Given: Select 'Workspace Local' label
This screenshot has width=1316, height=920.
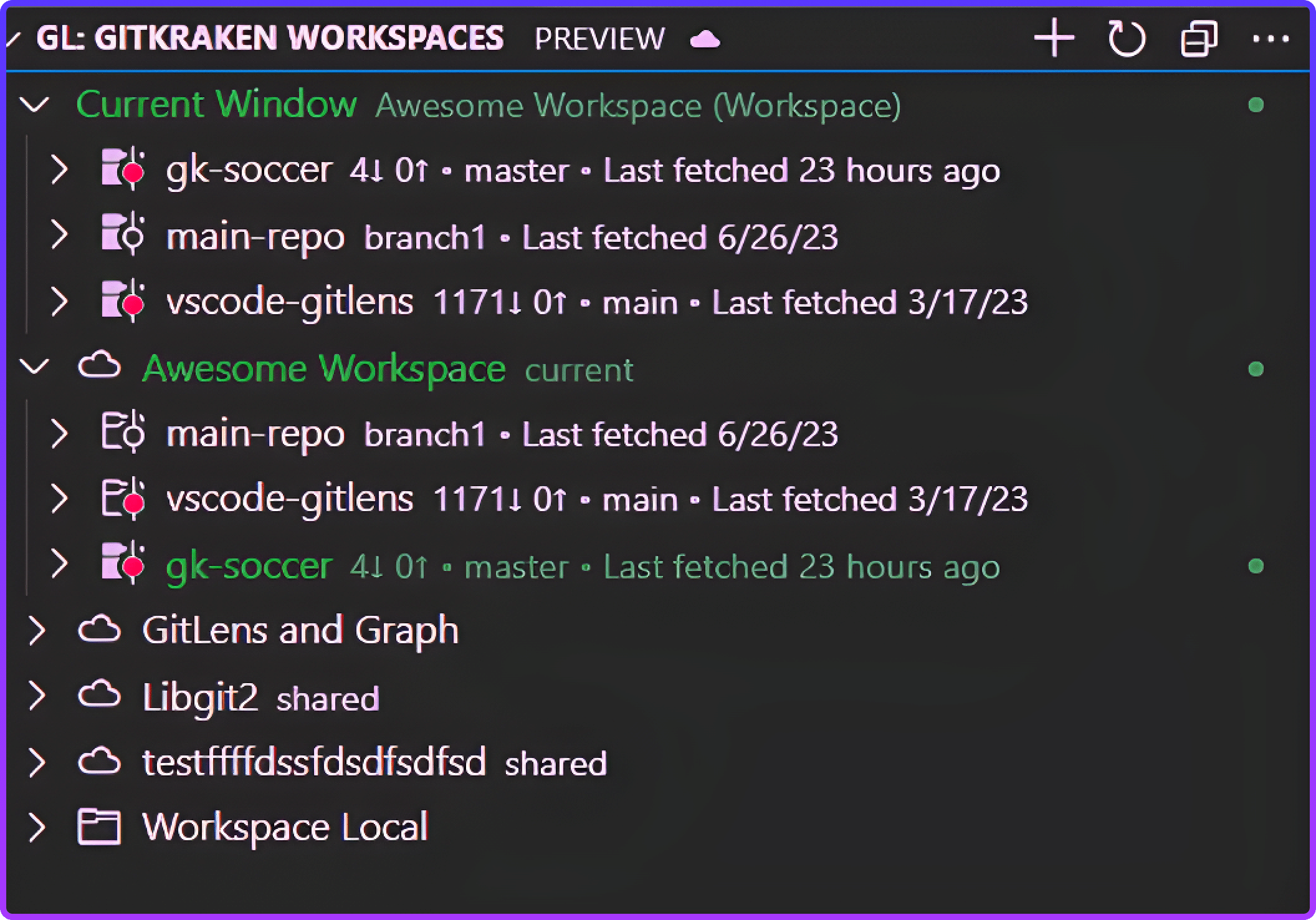Looking at the screenshot, I should pos(285,828).
